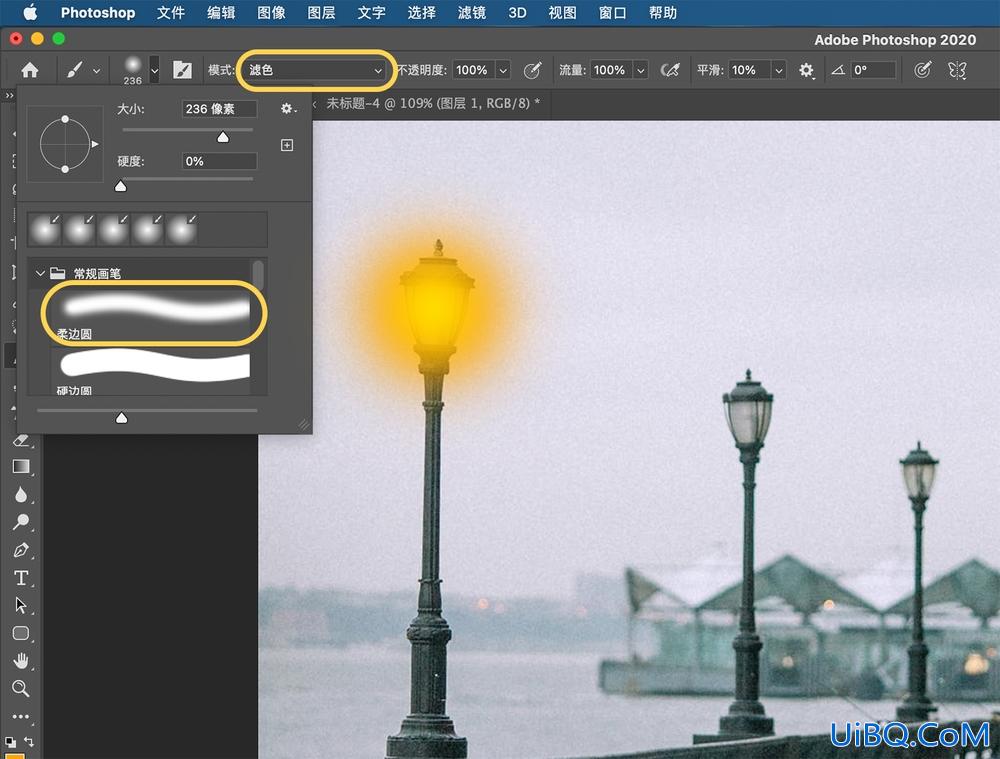Screen dimensions: 1000x759
Task: Click the 大小 brush size field
Action: tap(219, 109)
